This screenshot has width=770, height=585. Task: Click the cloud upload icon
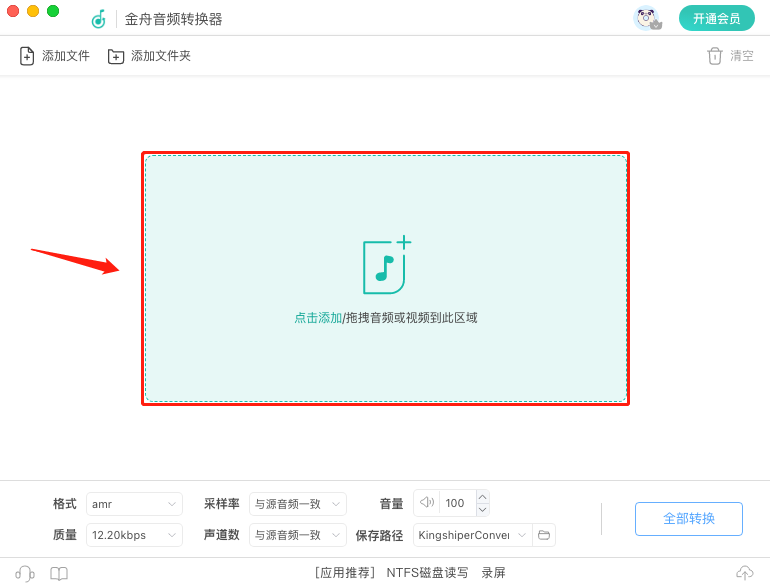pos(744,573)
